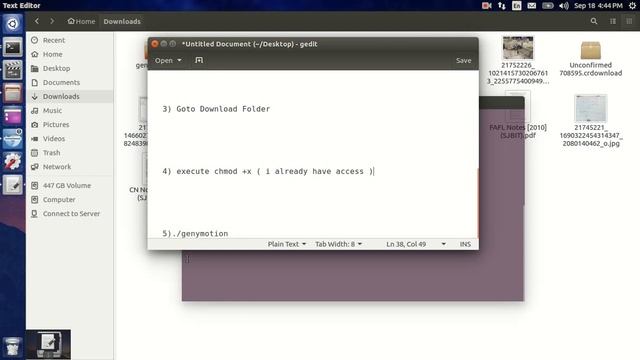Launch Terminal from the launcher

12,47
